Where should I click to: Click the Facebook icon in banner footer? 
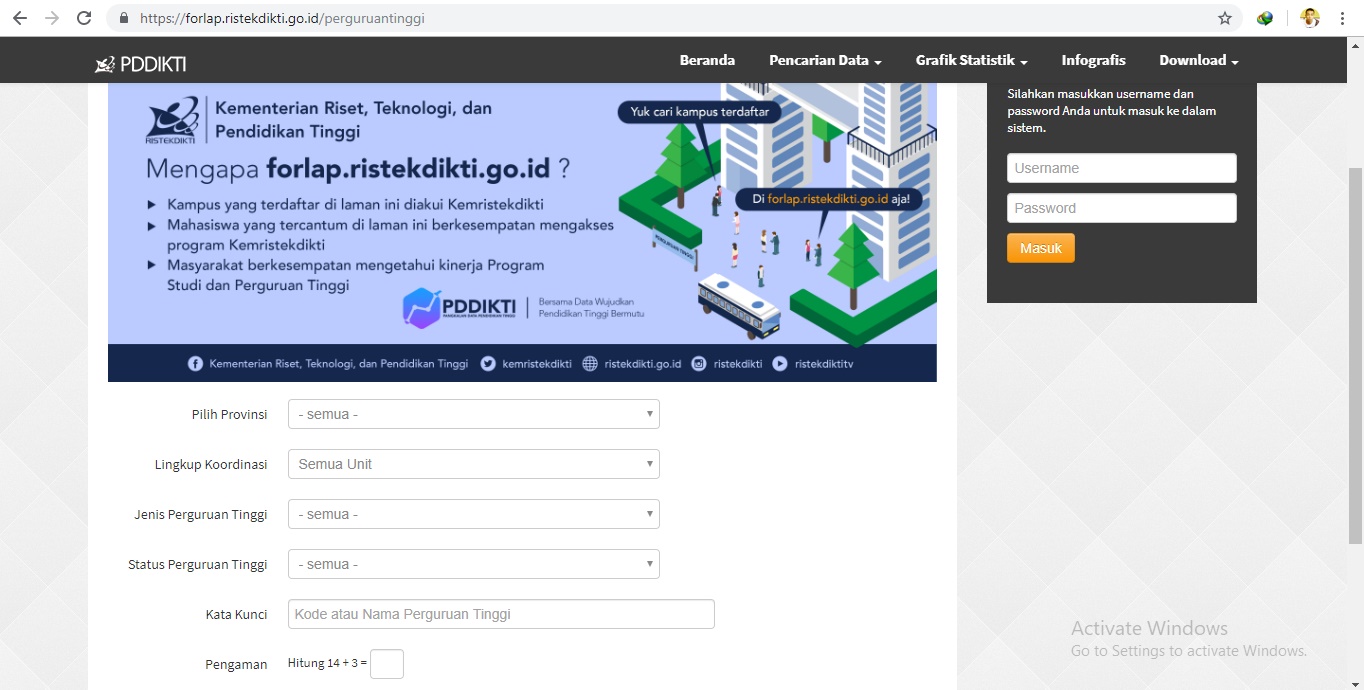coord(196,364)
